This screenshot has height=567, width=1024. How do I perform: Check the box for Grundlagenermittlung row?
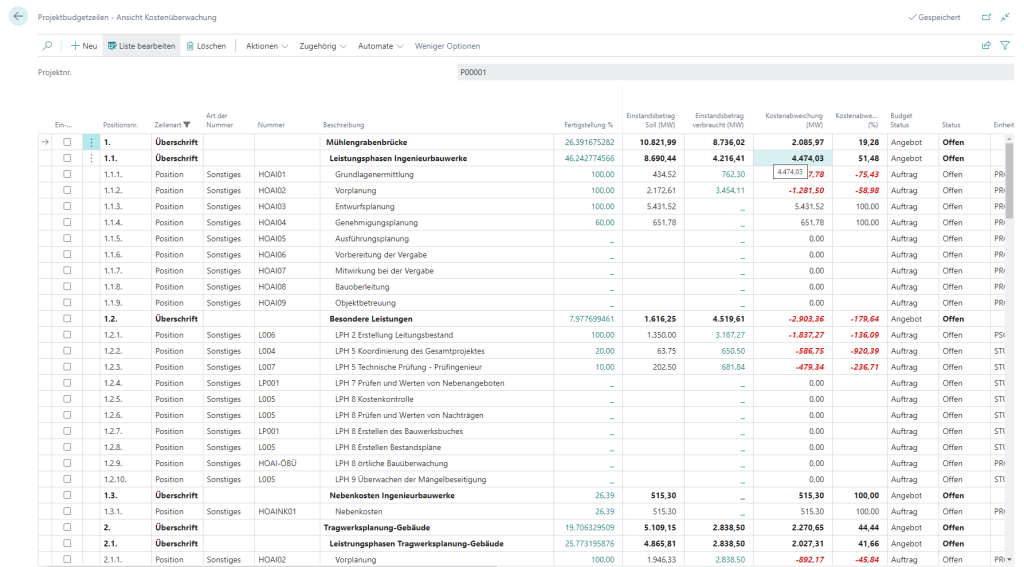[67, 174]
